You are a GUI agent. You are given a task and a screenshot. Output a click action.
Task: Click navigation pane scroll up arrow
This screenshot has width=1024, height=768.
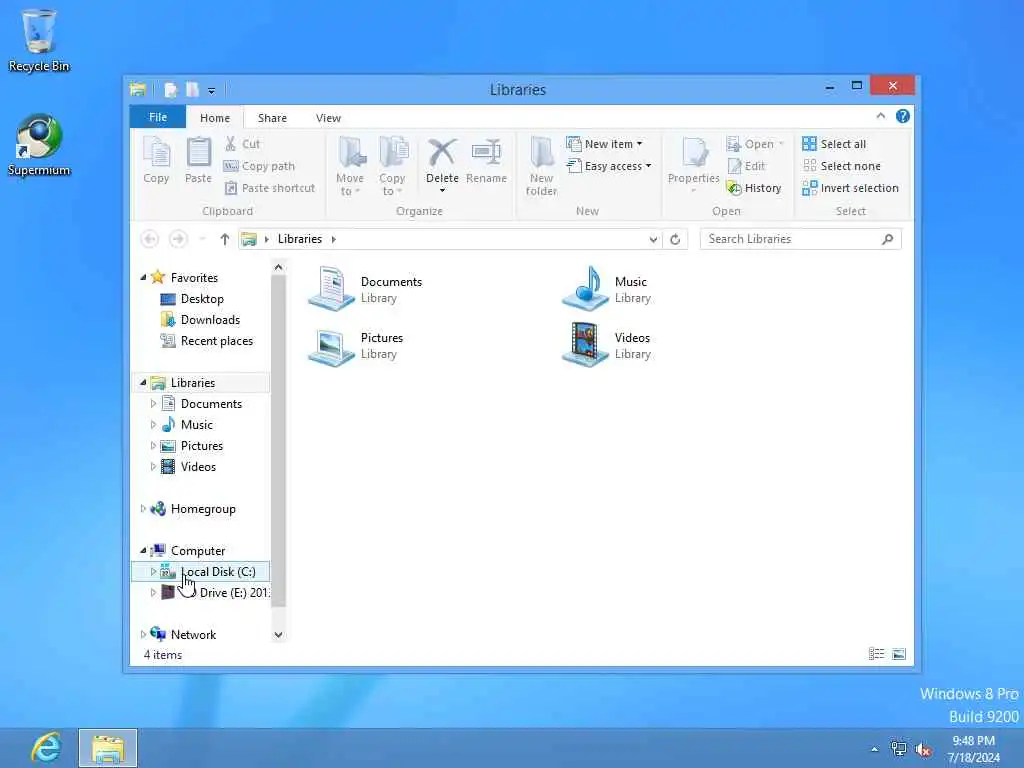278,267
